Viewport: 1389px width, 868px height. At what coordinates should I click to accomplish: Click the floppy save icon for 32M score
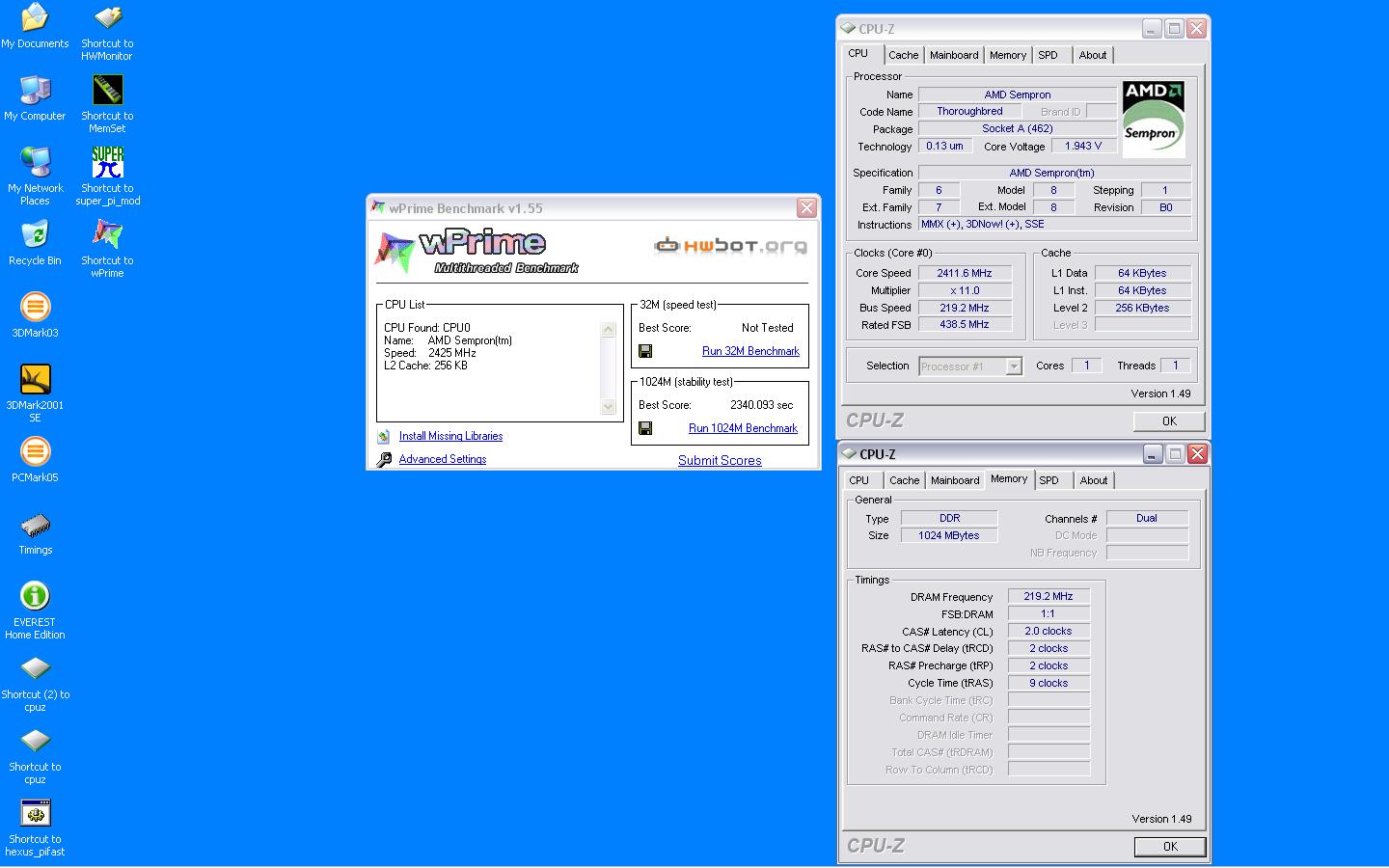(645, 351)
